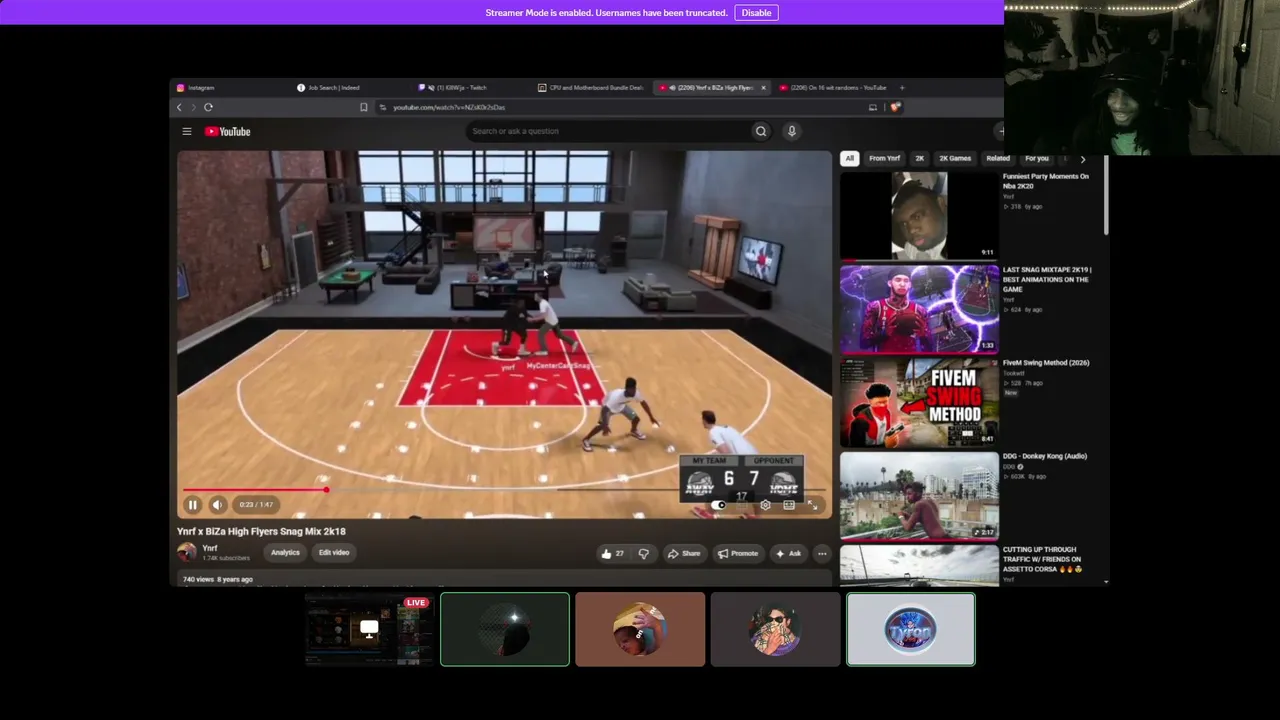This screenshot has height=720, width=1280.
Task: Open FiveM Swing Method video thumbnail
Action: (x=919, y=402)
